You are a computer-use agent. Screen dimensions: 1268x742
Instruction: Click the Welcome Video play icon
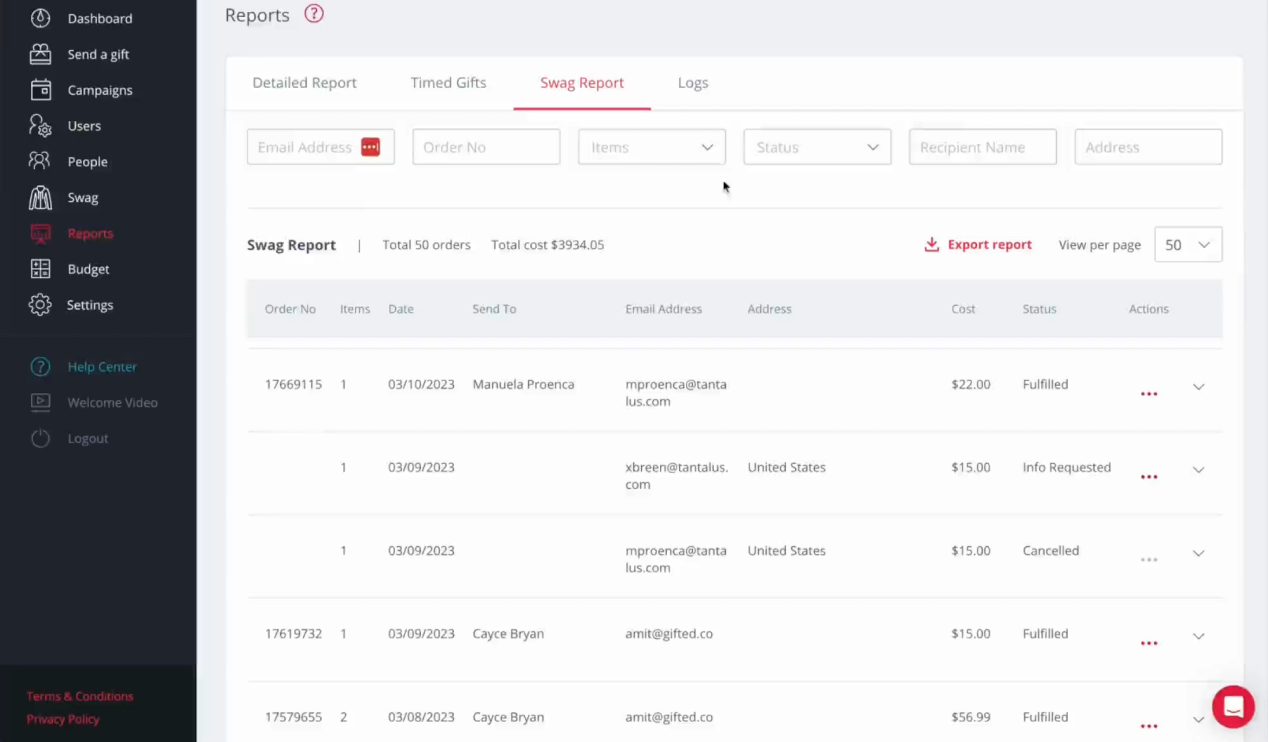pyautogui.click(x=40, y=402)
